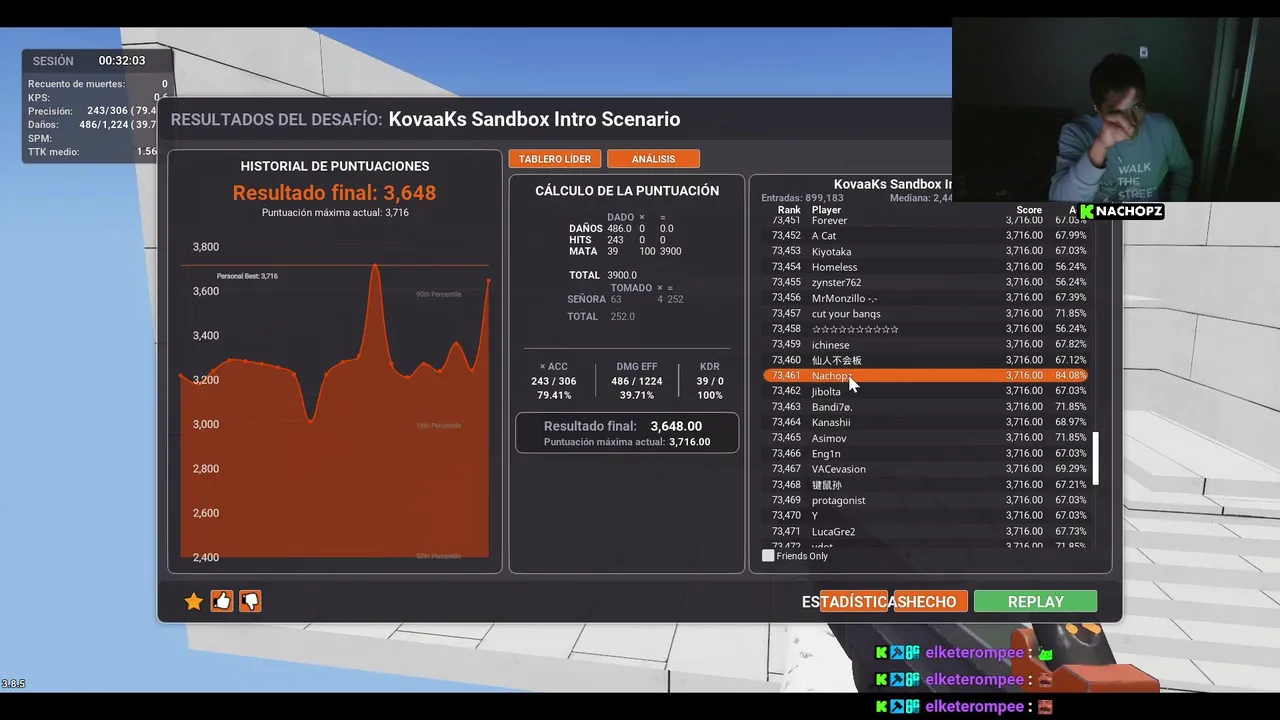Select player LucaGre2 in leaderboard

926,531
